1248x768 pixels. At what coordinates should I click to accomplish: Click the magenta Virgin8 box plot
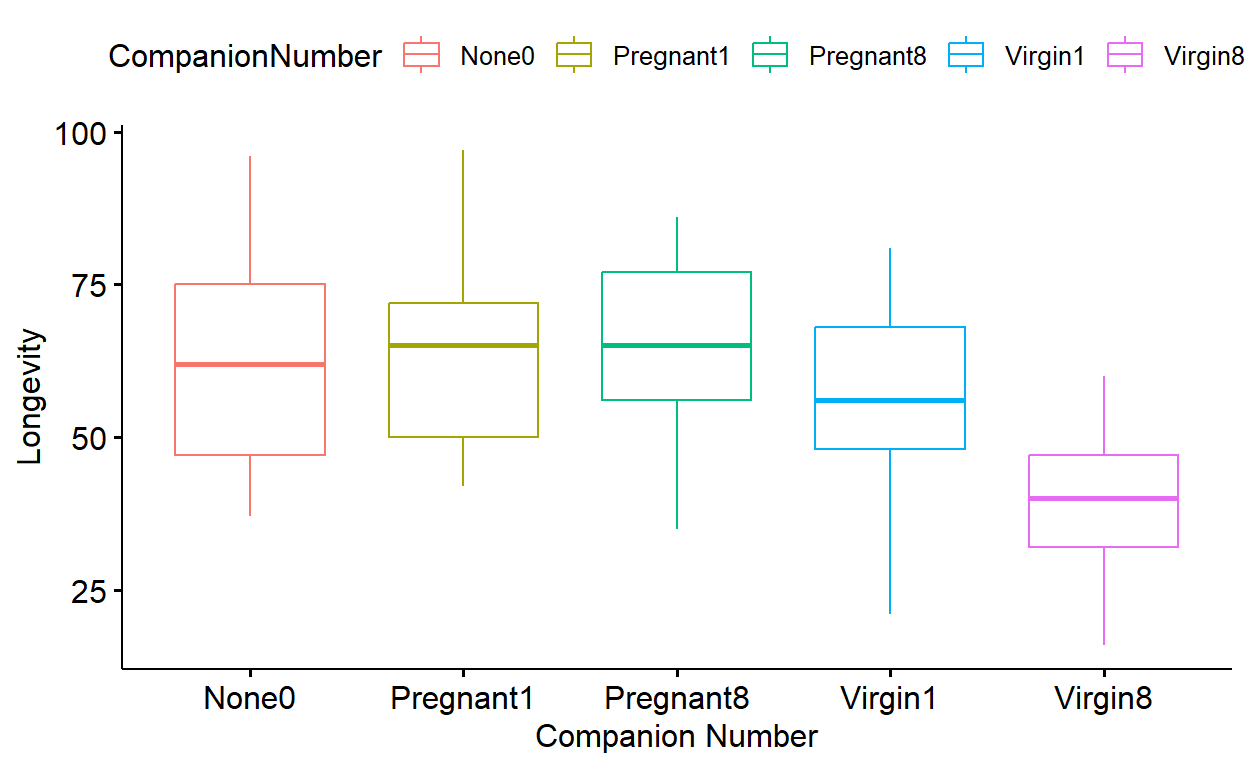pos(1103,501)
